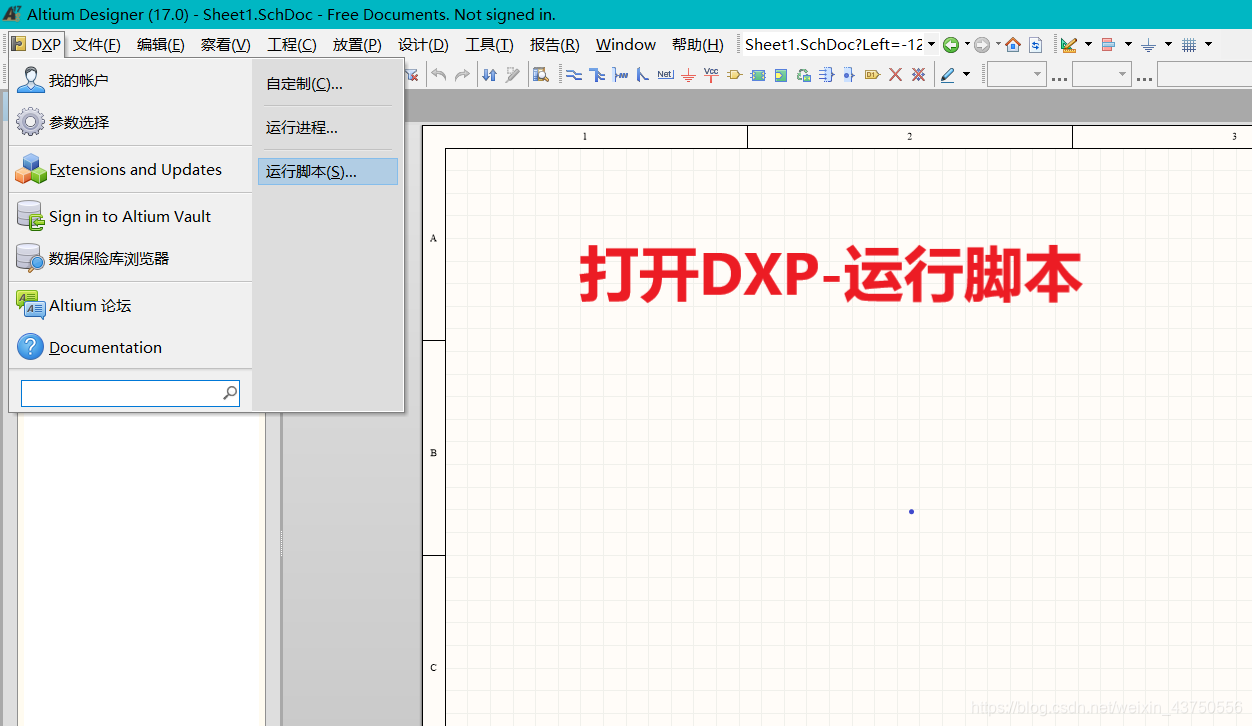Open Documentation from DXP menu

131,347
